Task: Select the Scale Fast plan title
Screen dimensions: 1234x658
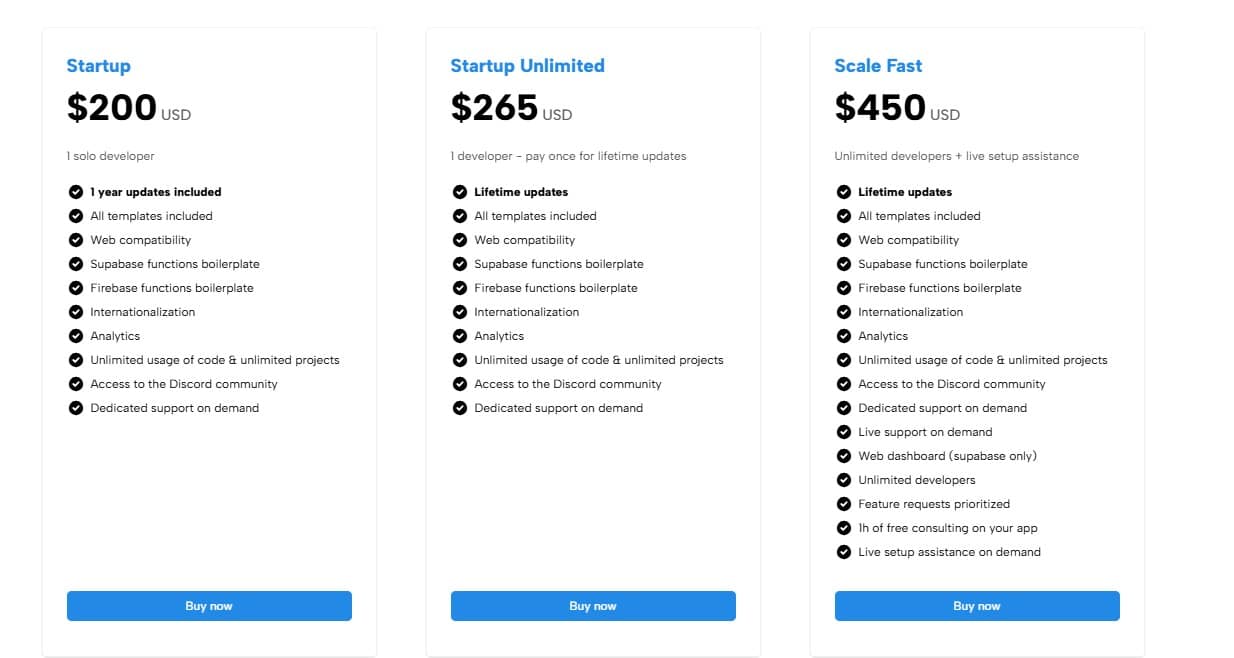Action: tap(878, 65)
